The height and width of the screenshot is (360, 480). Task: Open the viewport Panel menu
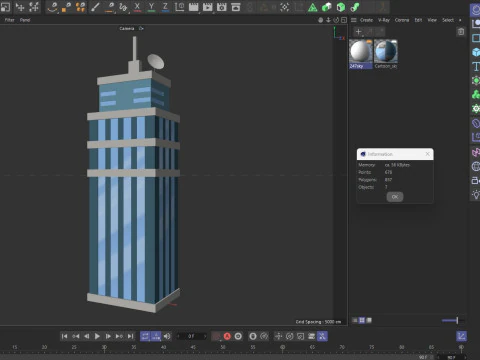pyautogui.click(x=25, y=20)
